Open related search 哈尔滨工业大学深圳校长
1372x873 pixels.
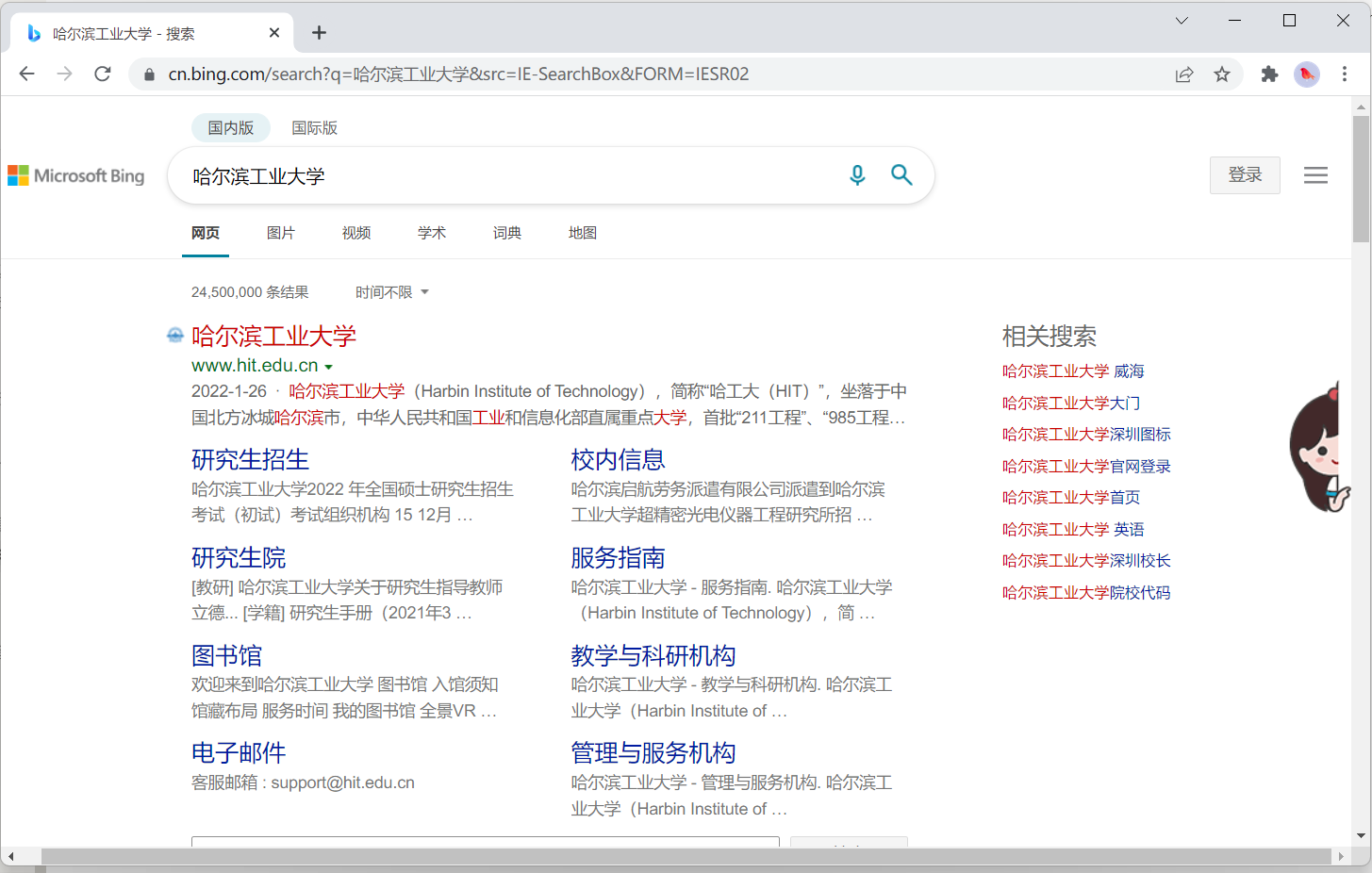(x=1086, y=561)
